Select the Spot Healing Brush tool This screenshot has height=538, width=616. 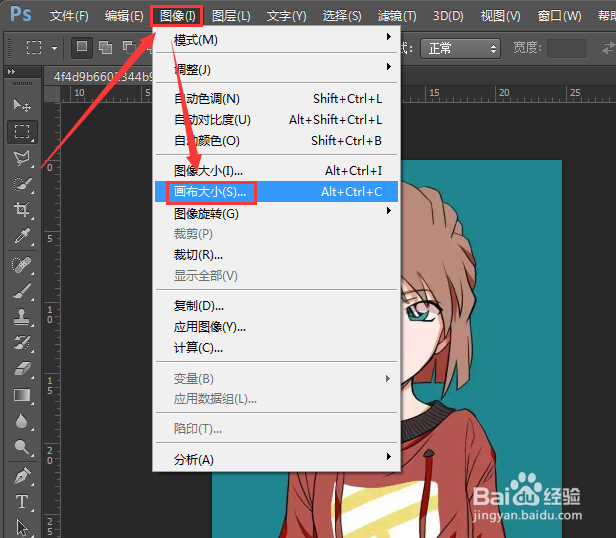point(22,264)
